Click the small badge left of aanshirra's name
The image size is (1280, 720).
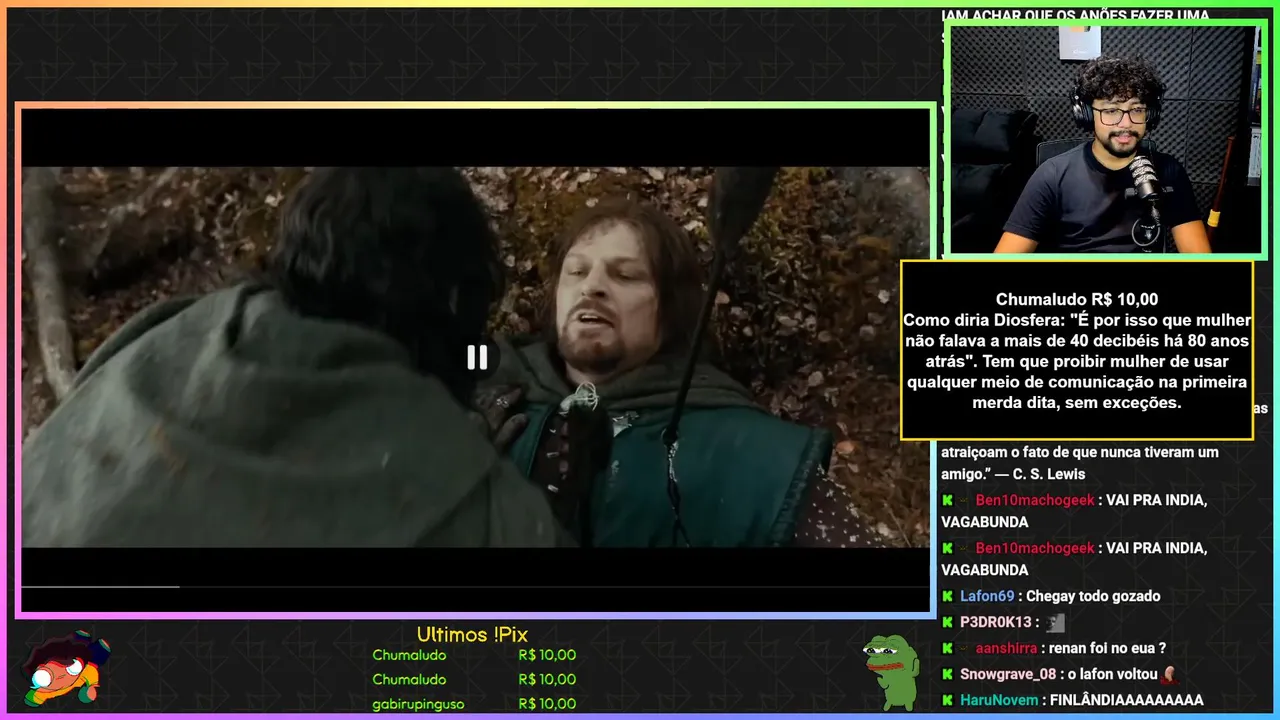pyautogui.click(x=965, y=648)
